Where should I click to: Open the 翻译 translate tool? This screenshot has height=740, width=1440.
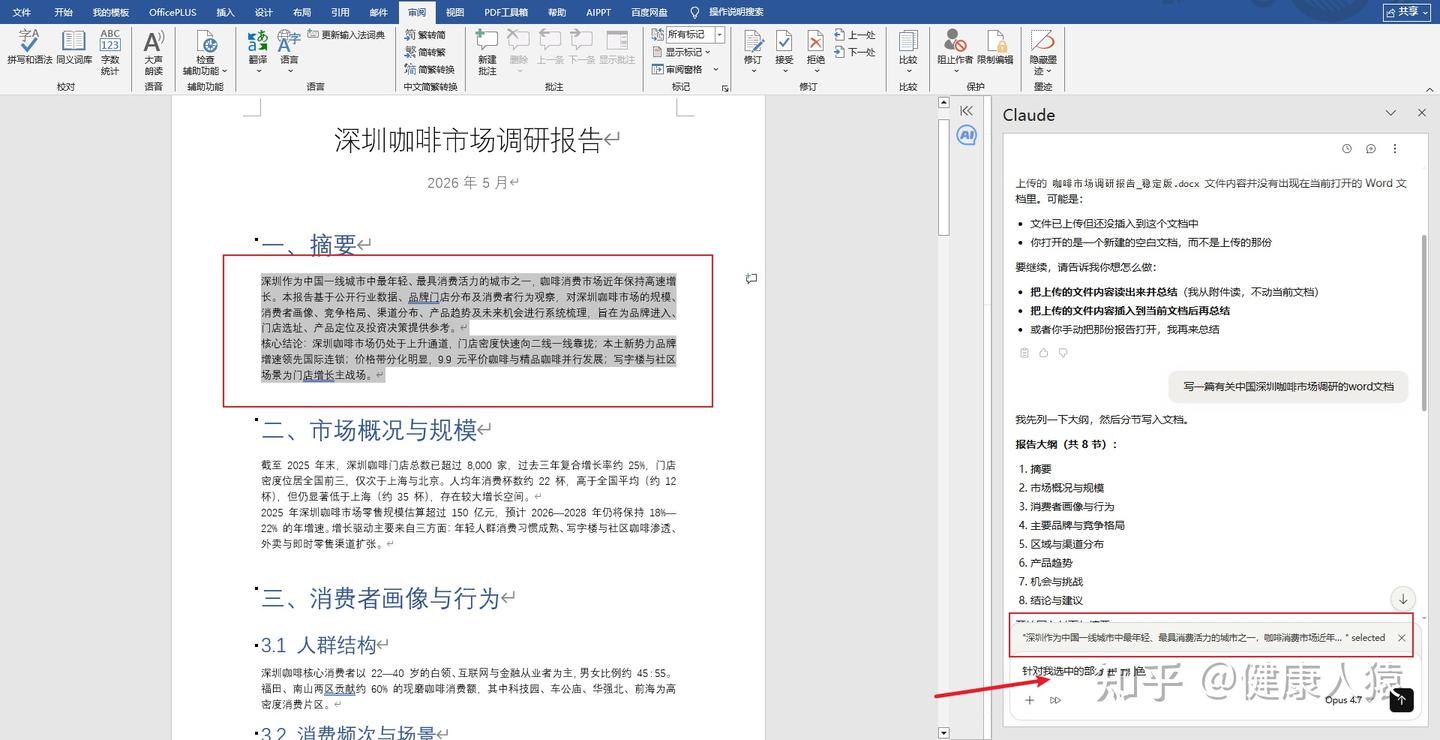(x=258, y=50)
